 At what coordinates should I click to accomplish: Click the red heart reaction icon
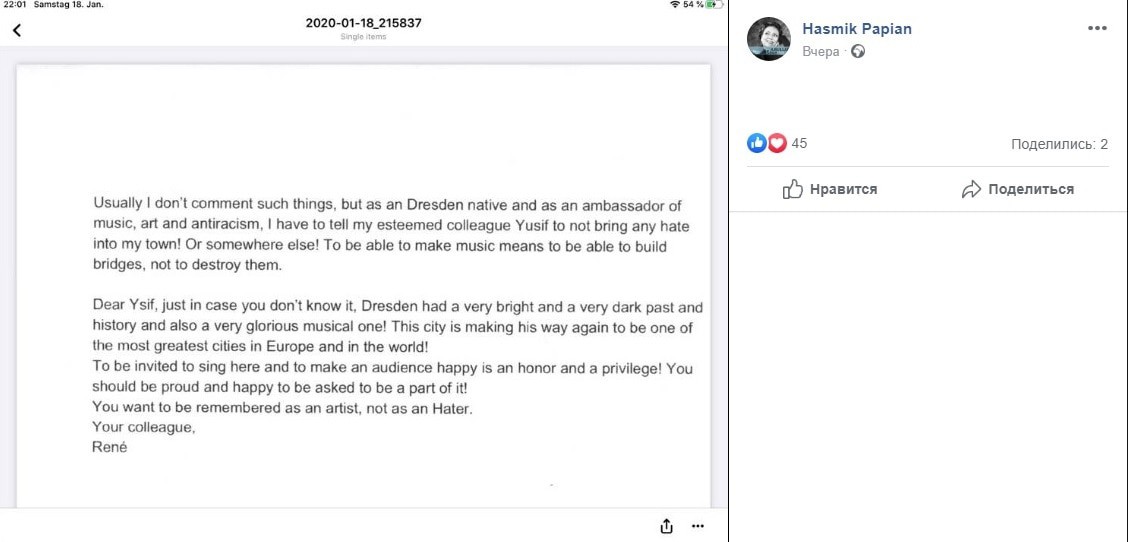click(777, 143)
